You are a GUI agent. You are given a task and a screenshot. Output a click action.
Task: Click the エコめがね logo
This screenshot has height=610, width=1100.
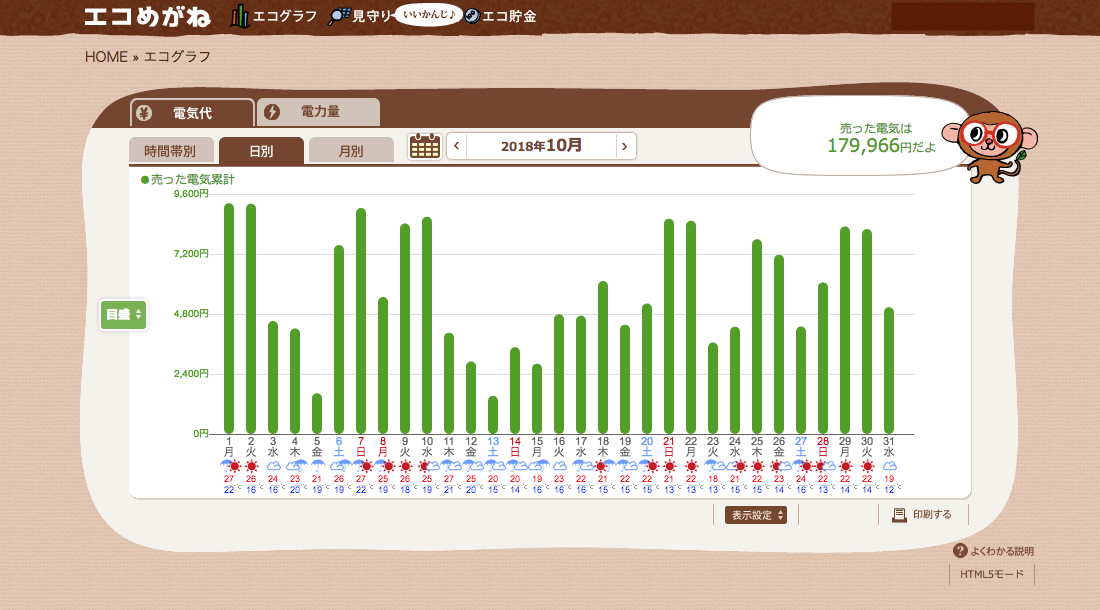click(149, 16)
